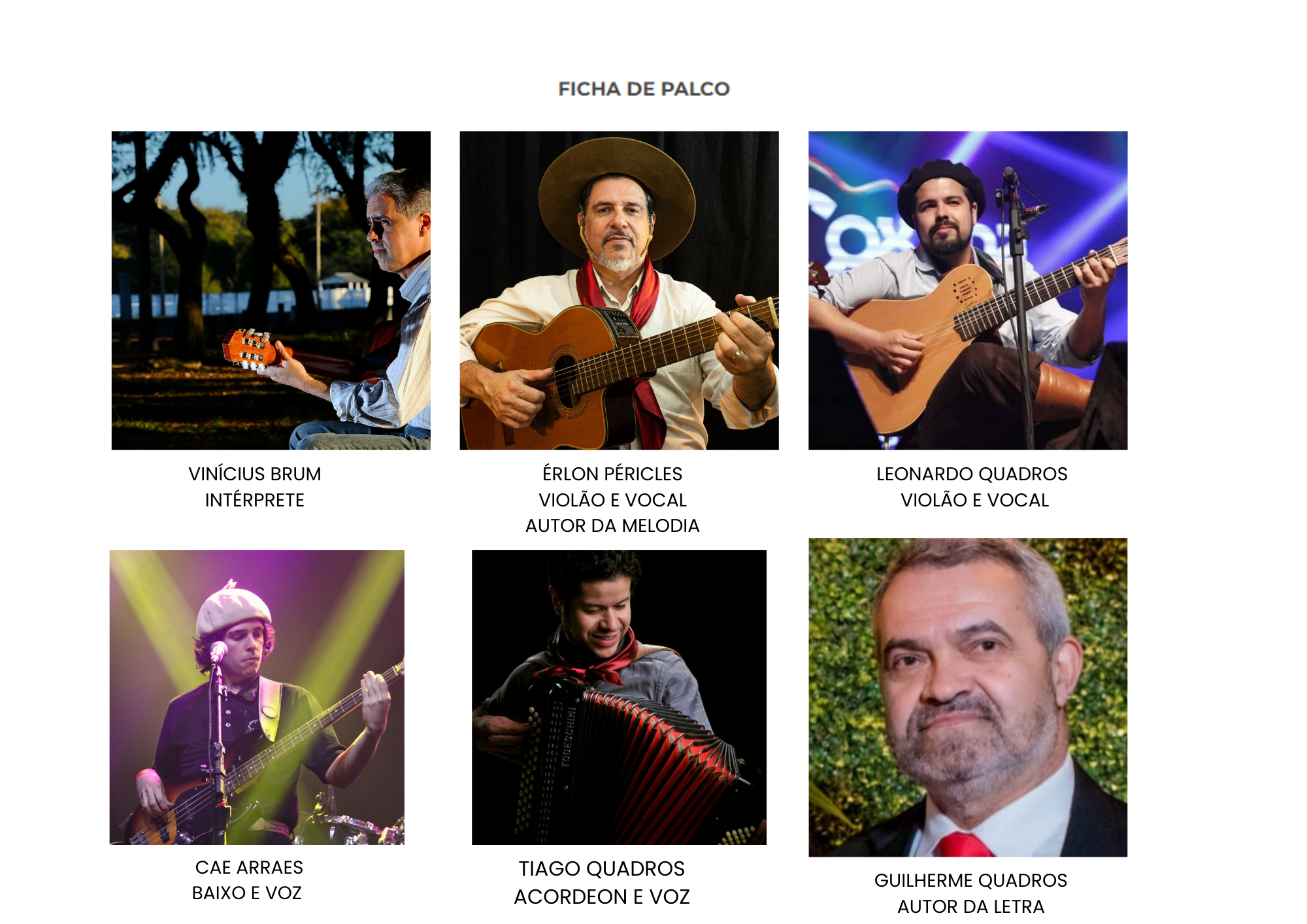Open the Cae Arraes bass photo
1307x924 pixels.
tap(257, 697)
